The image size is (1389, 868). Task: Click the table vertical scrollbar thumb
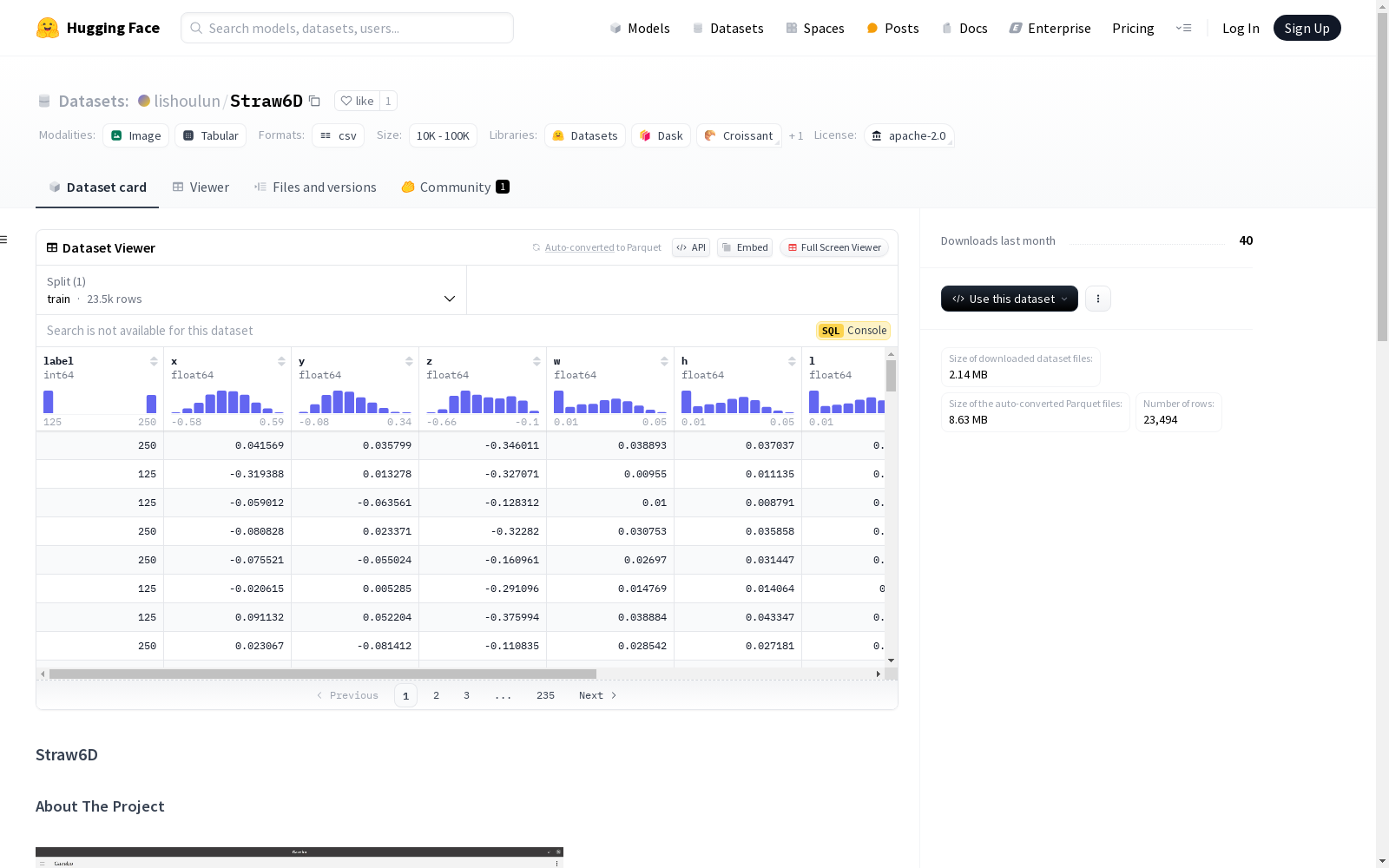(891, 376)
